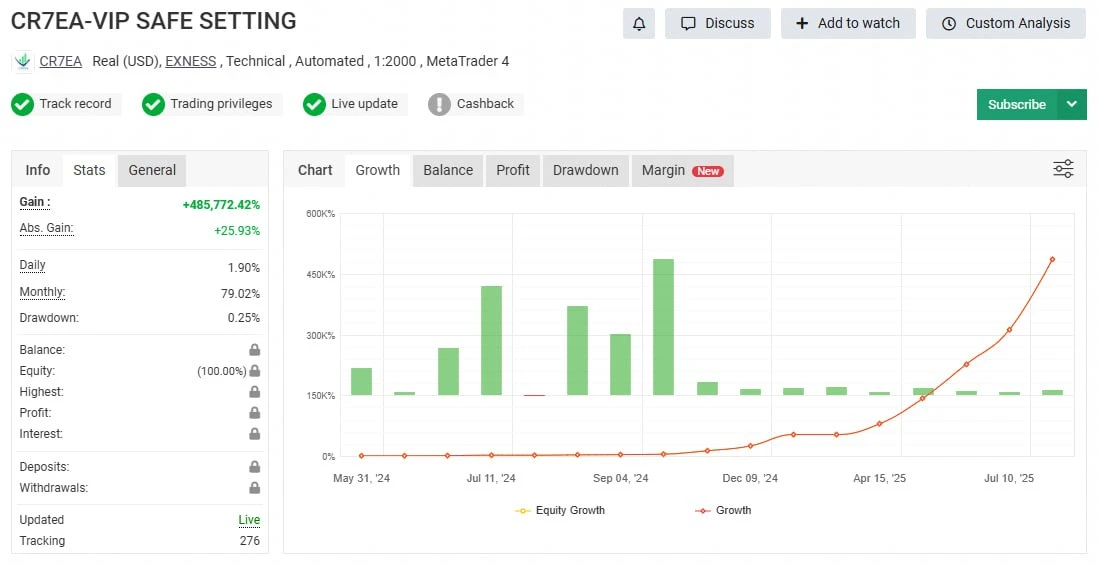Click the Live update verified badge
This screenshot has width=1098, height=566.
coord(314,104)
